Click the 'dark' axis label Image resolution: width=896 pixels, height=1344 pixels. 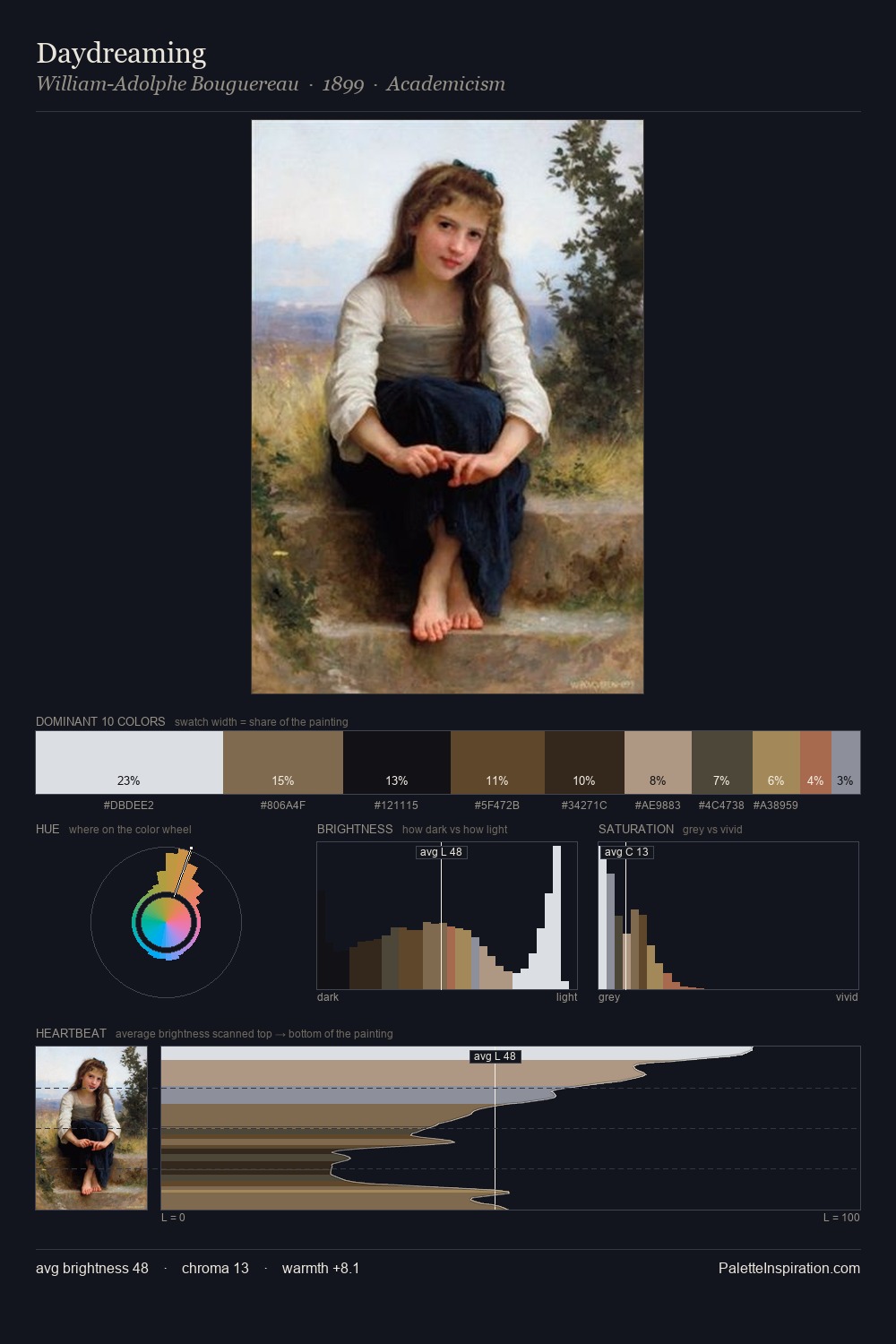click(x=328, y=997)
